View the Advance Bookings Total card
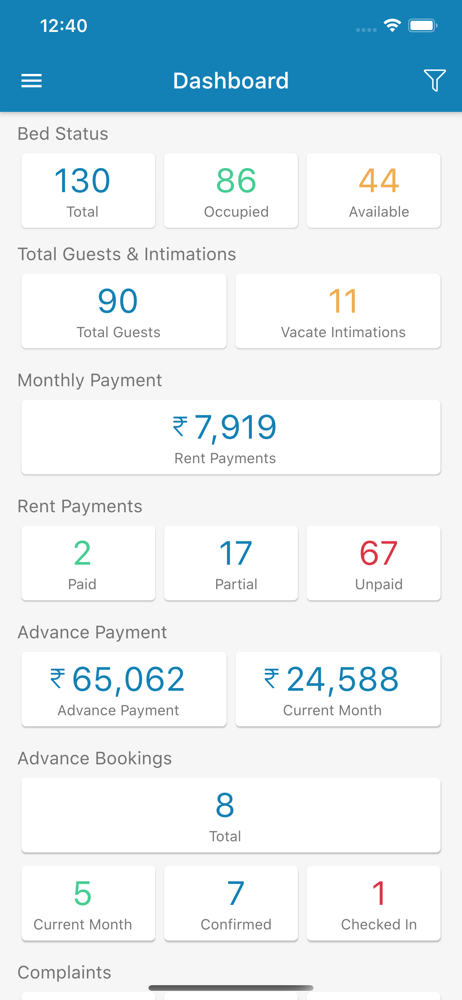The image size is (462, 1000). [x=231, y=815]
